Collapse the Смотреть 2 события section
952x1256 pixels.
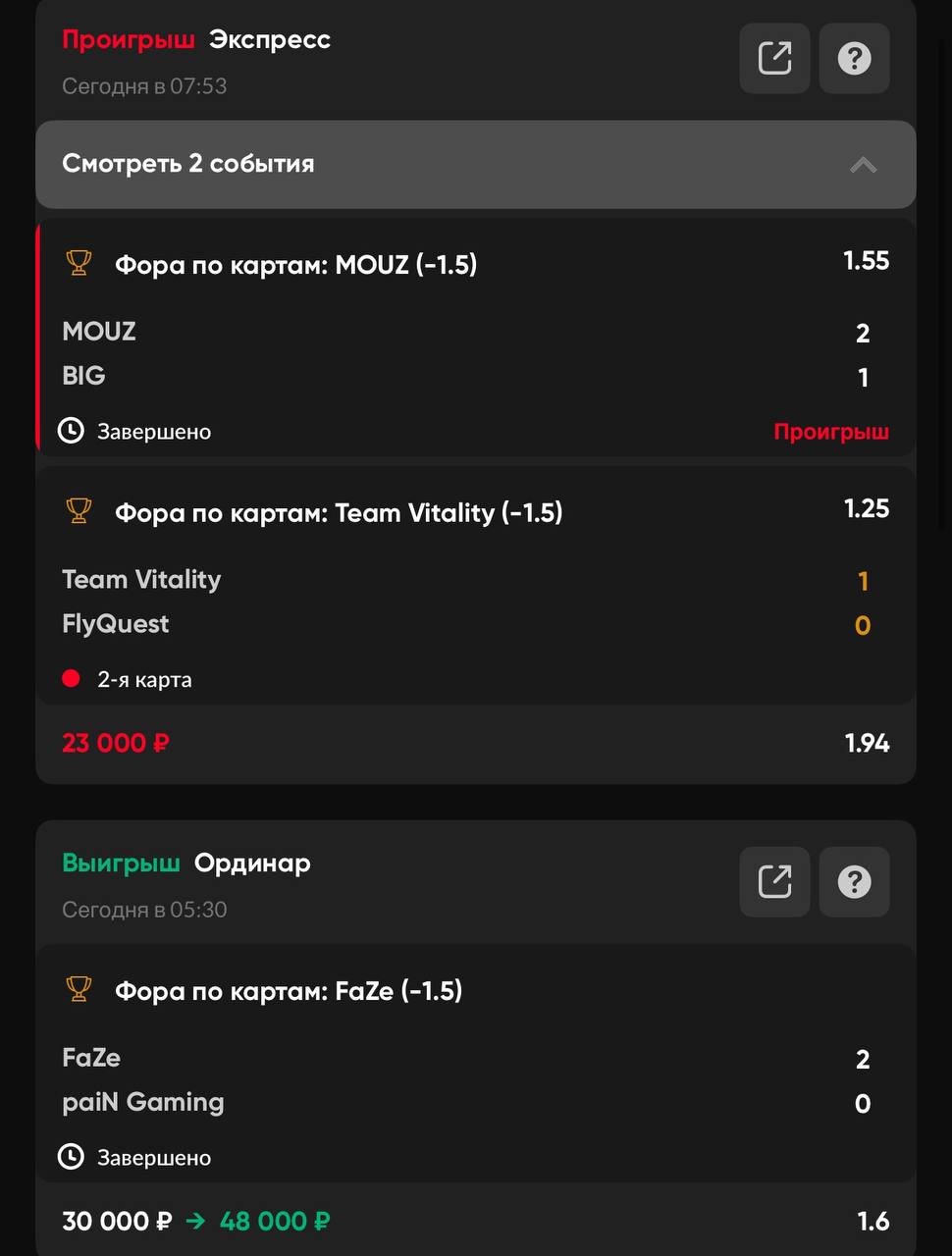coord(476,164)
